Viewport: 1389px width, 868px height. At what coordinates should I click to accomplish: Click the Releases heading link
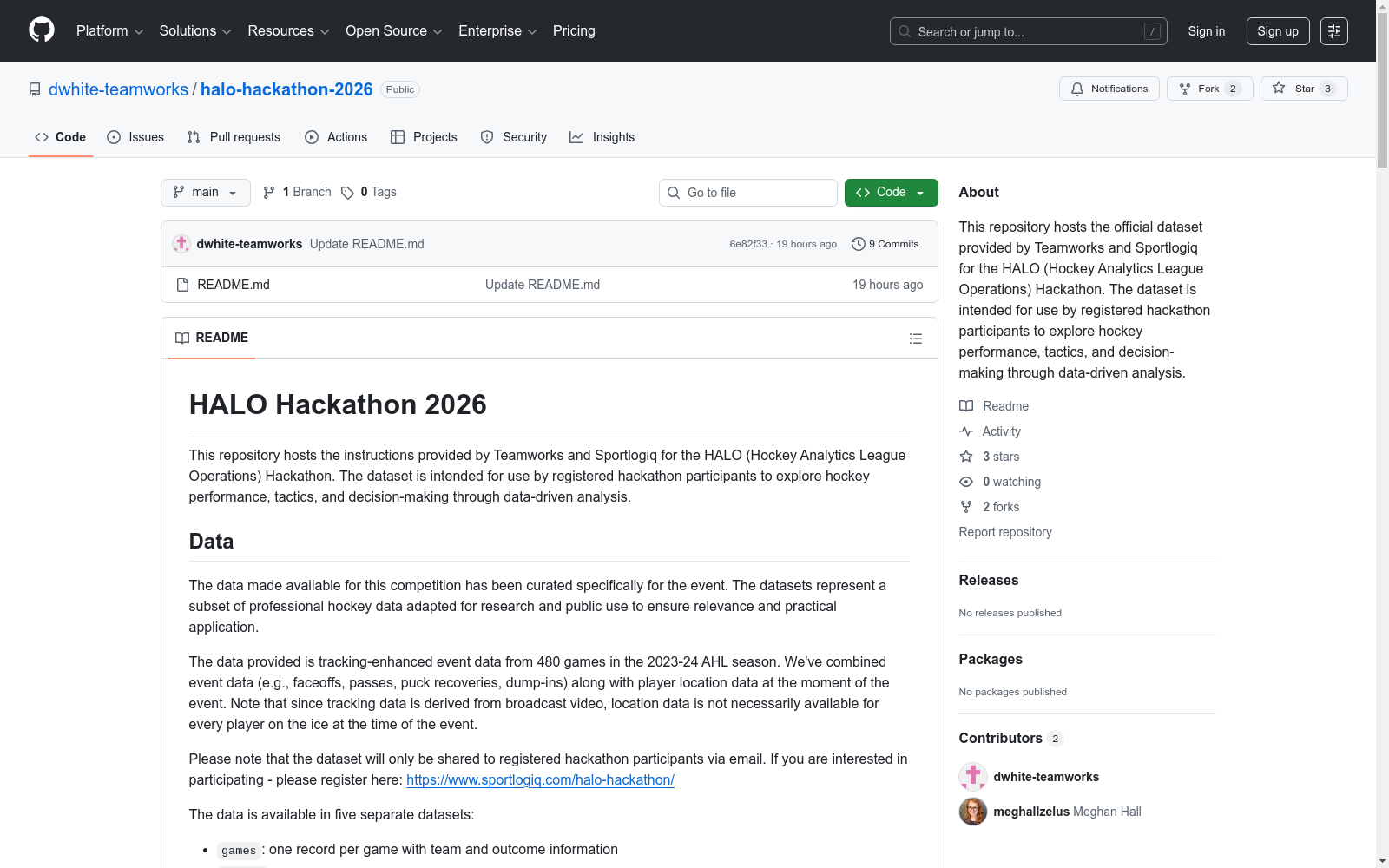point(989,580)
